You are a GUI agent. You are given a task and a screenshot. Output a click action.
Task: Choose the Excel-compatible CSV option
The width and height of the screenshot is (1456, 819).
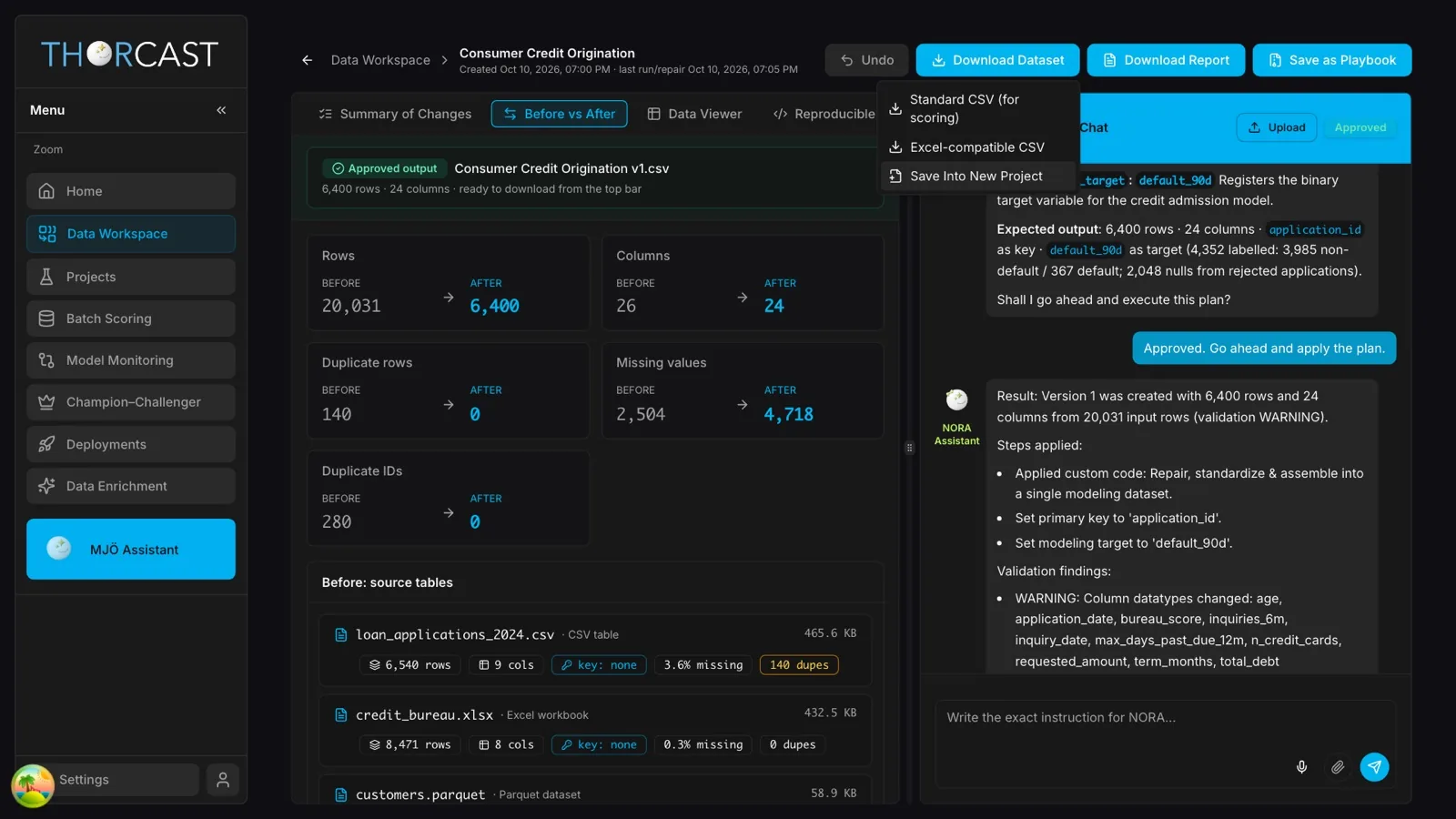[978, 147]
